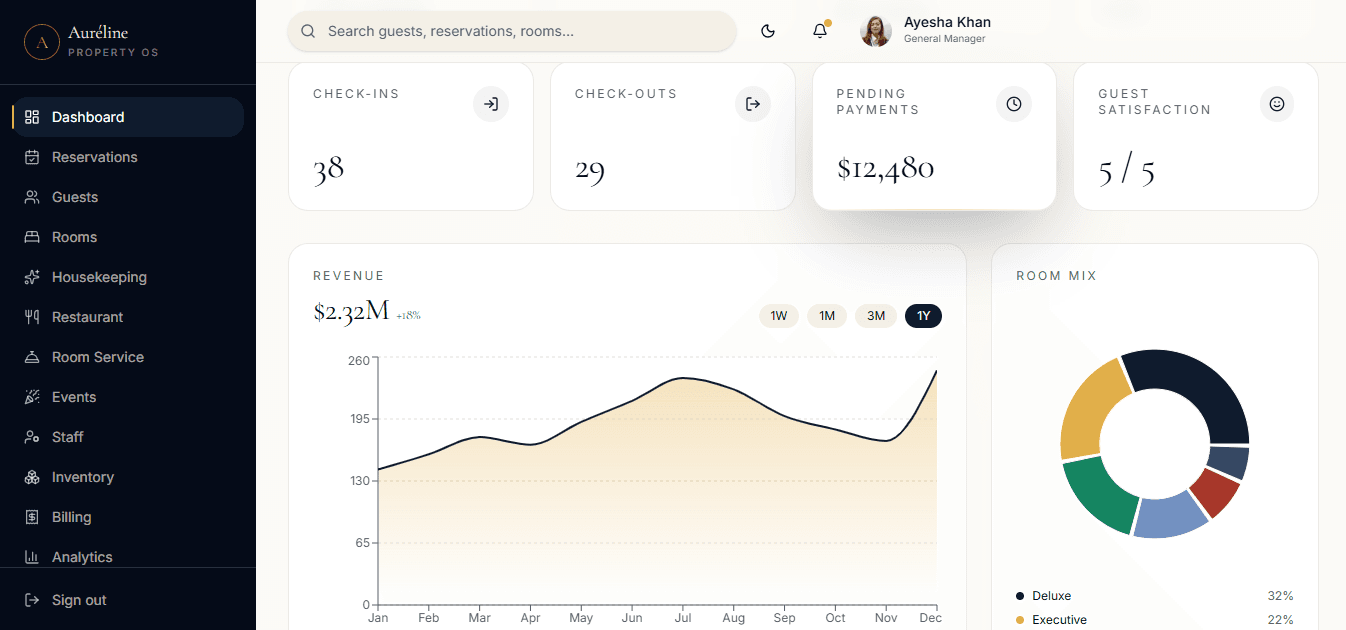
Task: Focus the guest search field
Action: click(512, 31)
